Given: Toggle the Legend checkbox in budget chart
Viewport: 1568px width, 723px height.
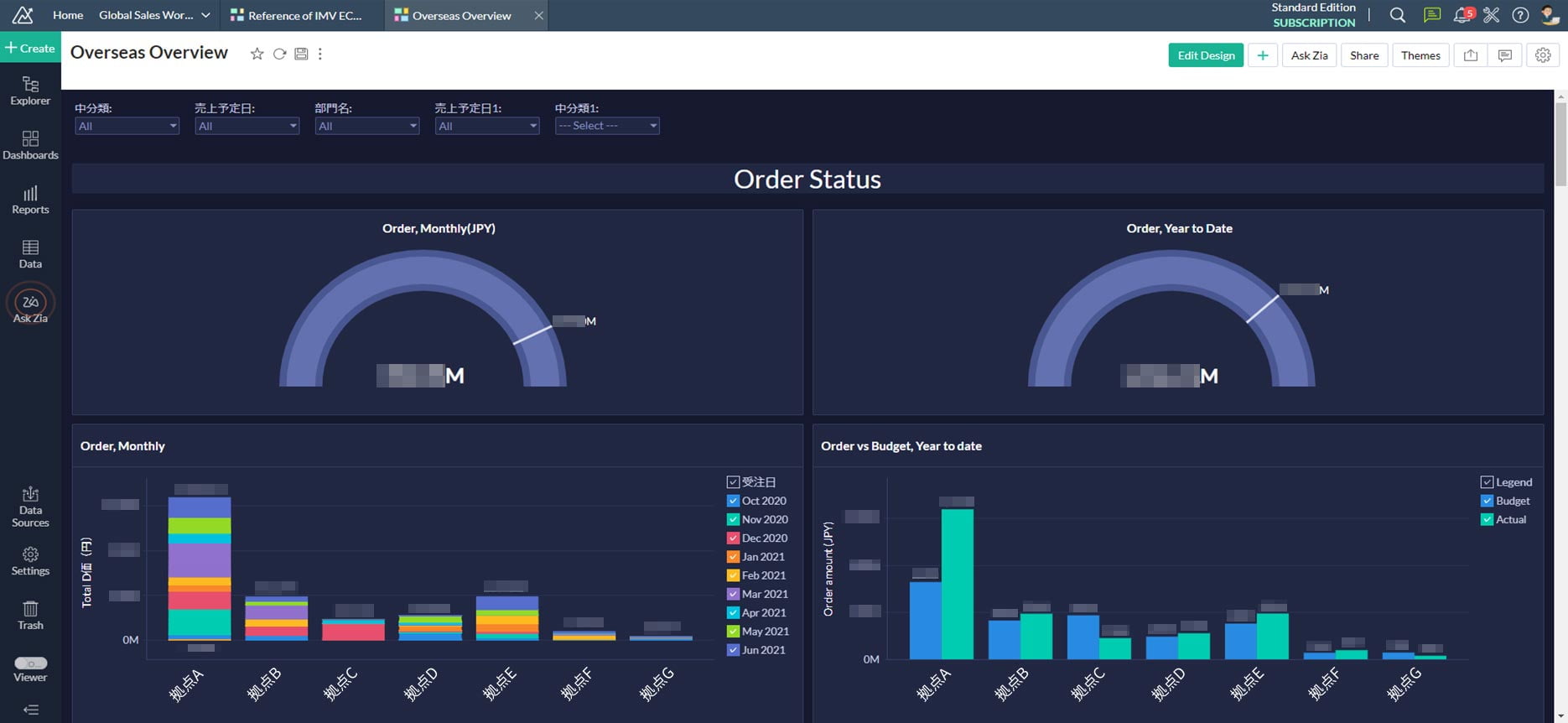Looking at the screenshot, I should pyautogui.click(x=1487, y=482).
